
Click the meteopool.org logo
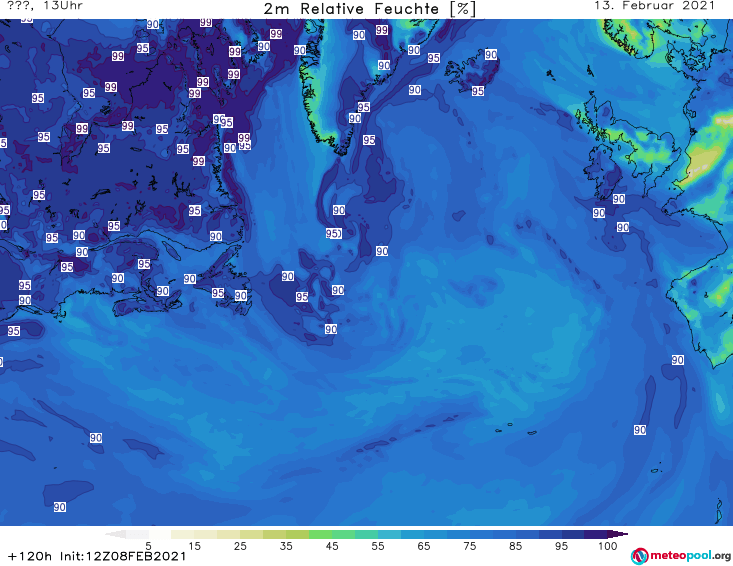click(x=681, y=556)
